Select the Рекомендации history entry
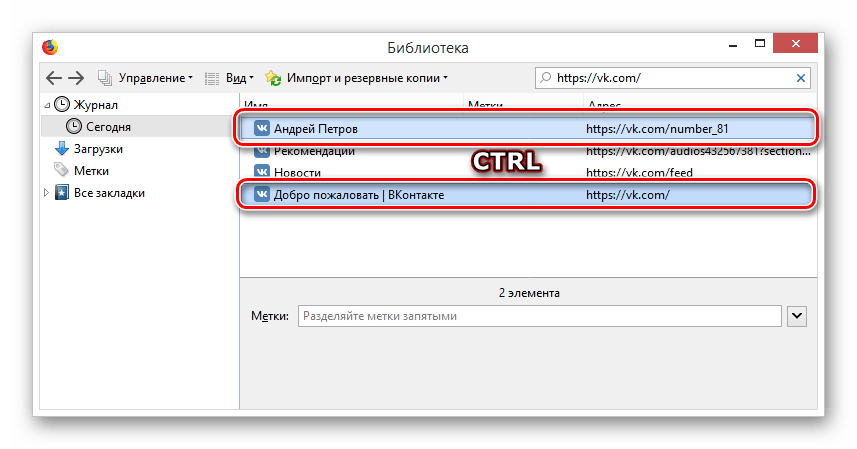 pyautogui.click(x=314, y=152)
